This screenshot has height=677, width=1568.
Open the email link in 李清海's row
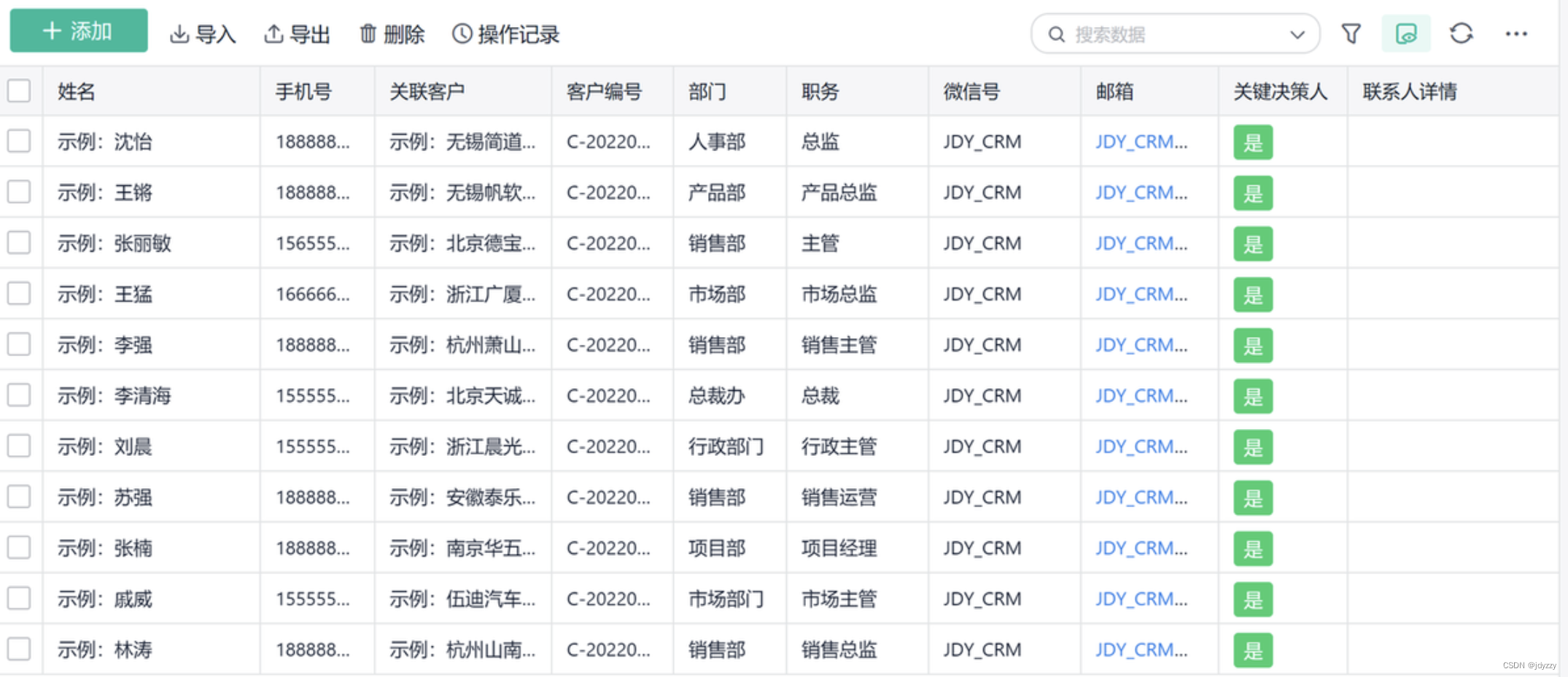coord(1141,395)
